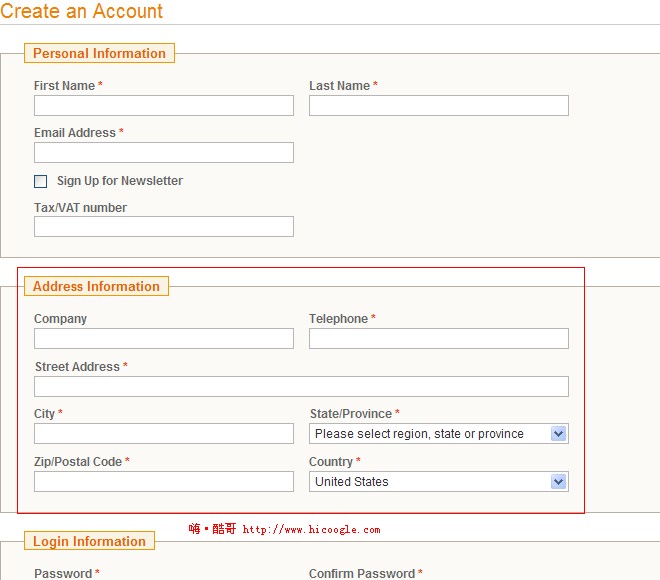Focus the Telephone input field
The height and width of the screenshot is (580, 660).
coord(438,339)
